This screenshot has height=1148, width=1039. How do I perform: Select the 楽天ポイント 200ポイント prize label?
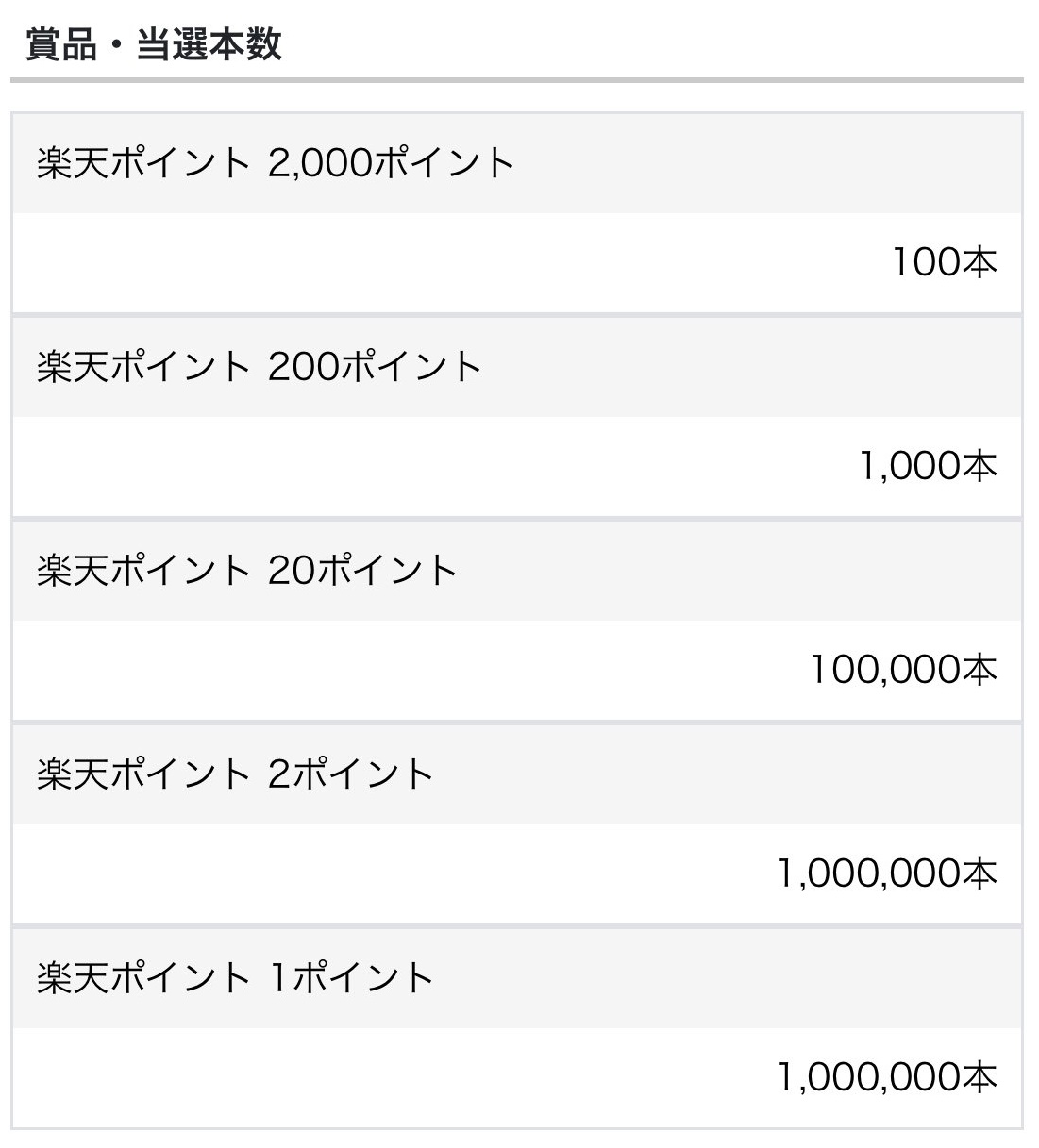pos(260,367)
